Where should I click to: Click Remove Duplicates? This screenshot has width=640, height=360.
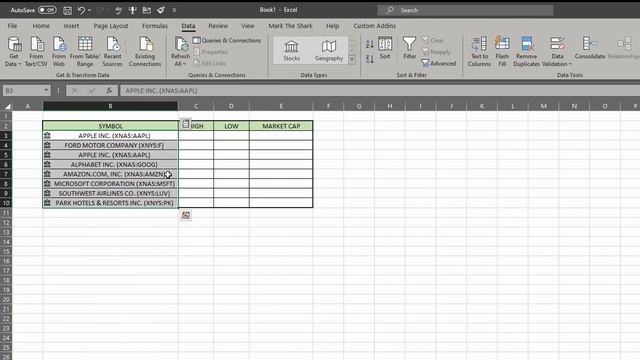click(x=526, y=51)
